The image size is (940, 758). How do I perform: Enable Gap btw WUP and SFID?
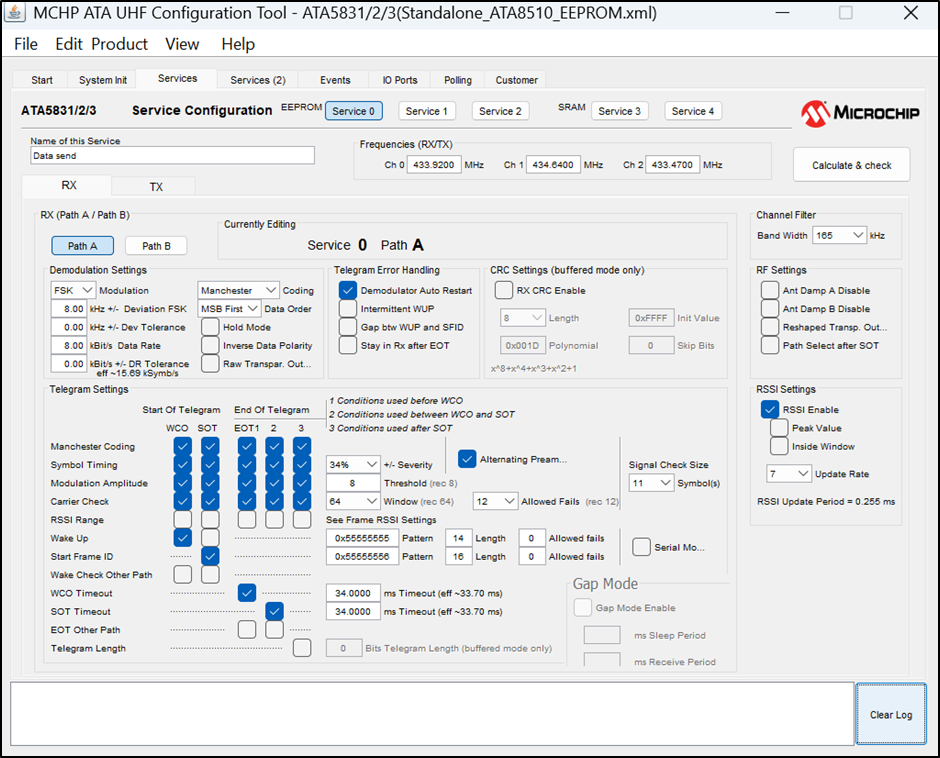pyautogui.click(x=348, y=327)
